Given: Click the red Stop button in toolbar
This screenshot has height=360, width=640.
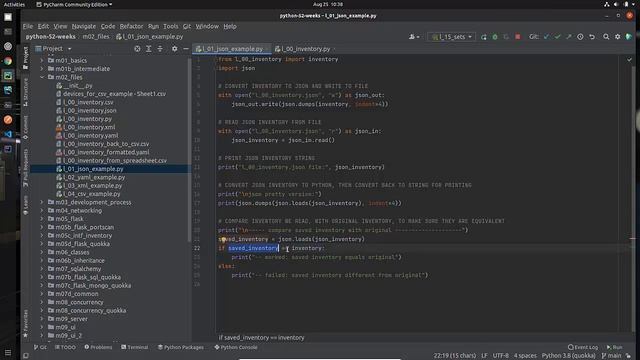Looking at the screenshot, I should (518, 37).
